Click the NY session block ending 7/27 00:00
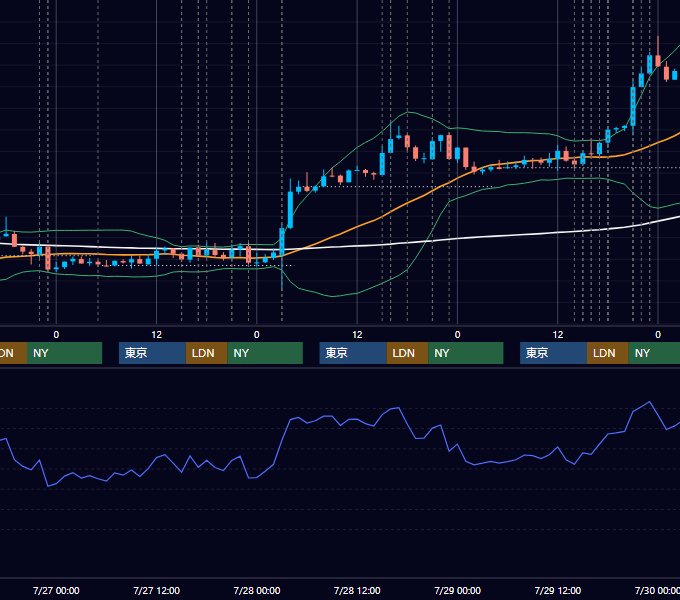This screenshot has width=680, height=600. pos(64,353)
